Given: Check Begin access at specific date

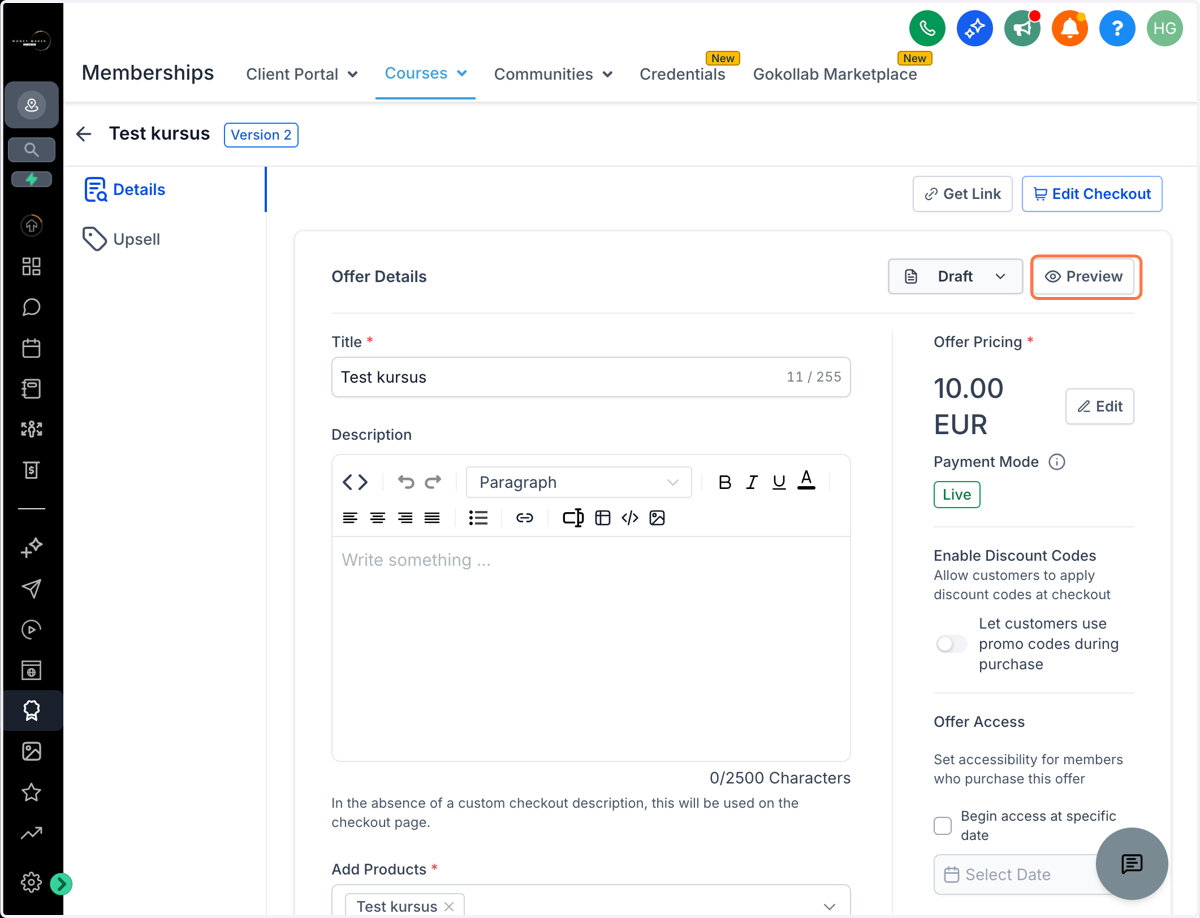Looking at the screenshot, I should (943, 826).
